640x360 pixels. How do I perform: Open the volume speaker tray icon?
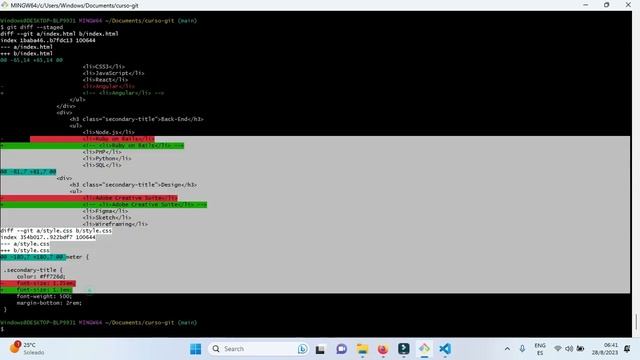(x=569, y=349)
